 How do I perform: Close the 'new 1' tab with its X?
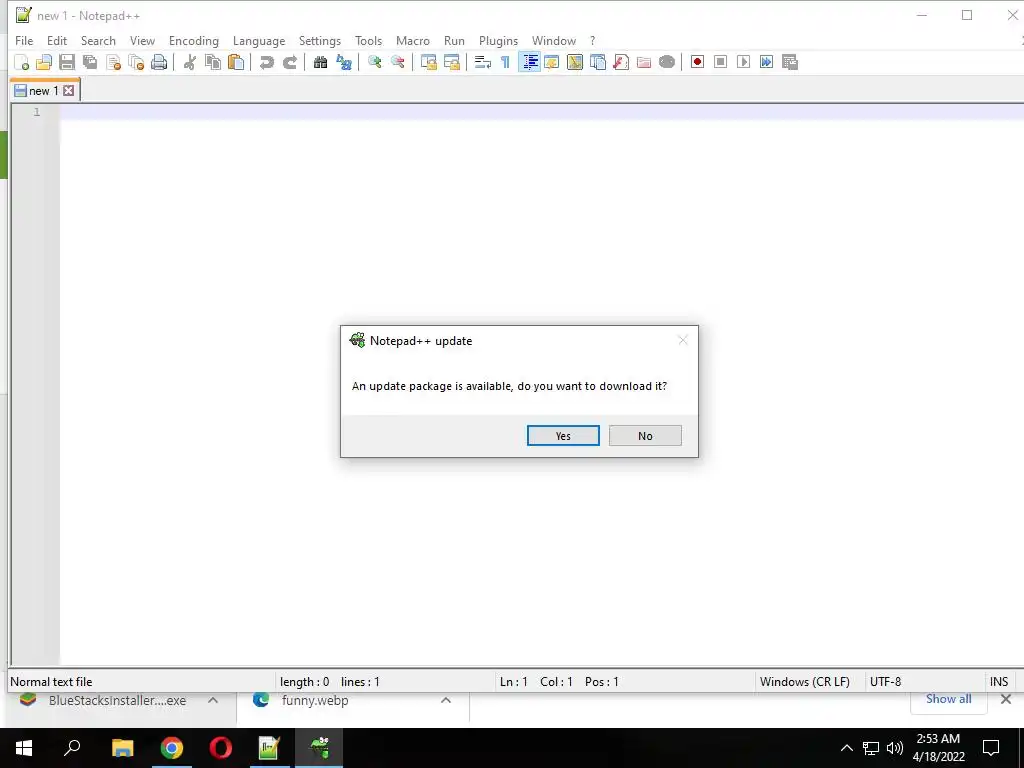click(x=69, y=91)
